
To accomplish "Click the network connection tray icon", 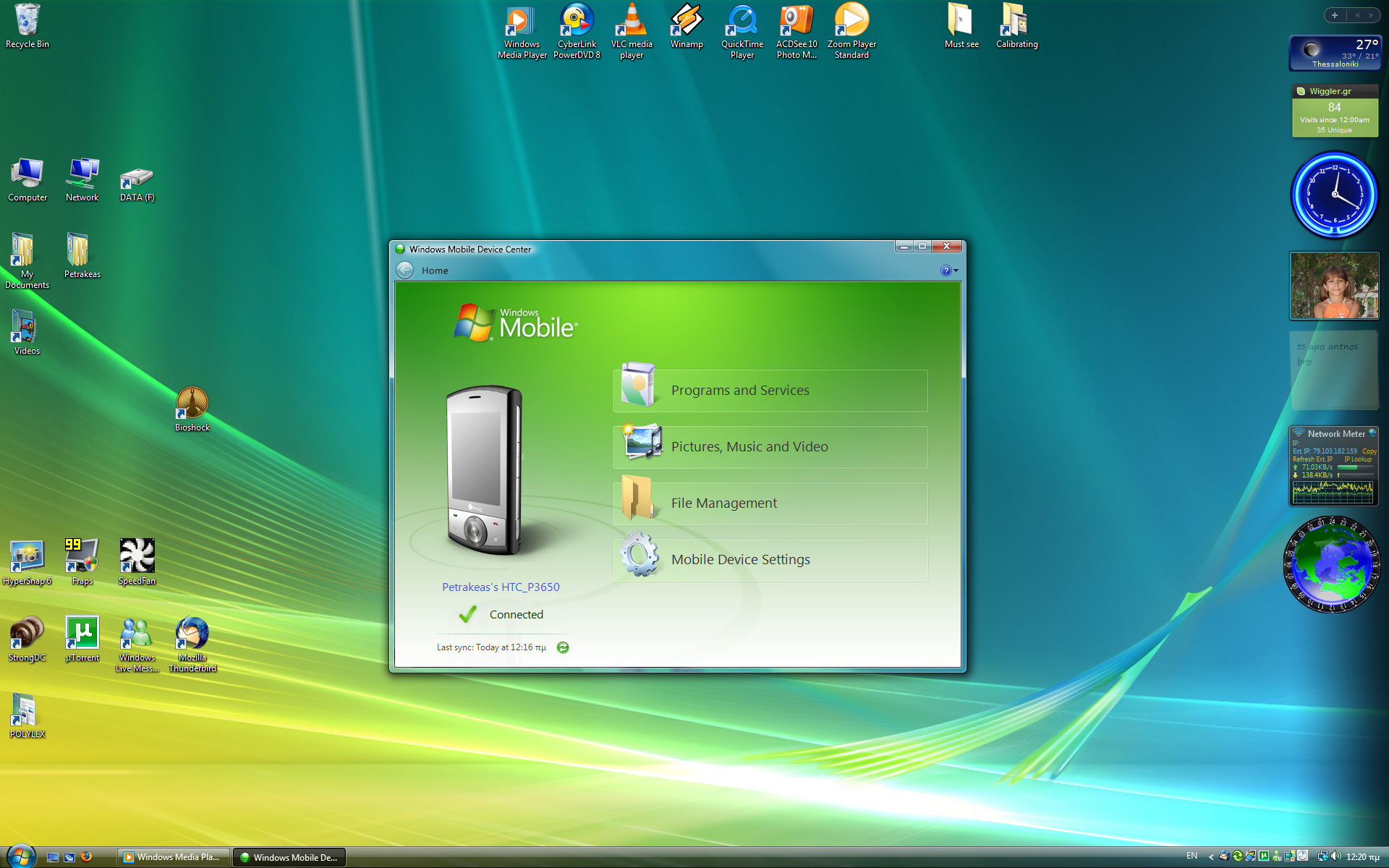I will pyautogui.click(x=1322, y=856).
